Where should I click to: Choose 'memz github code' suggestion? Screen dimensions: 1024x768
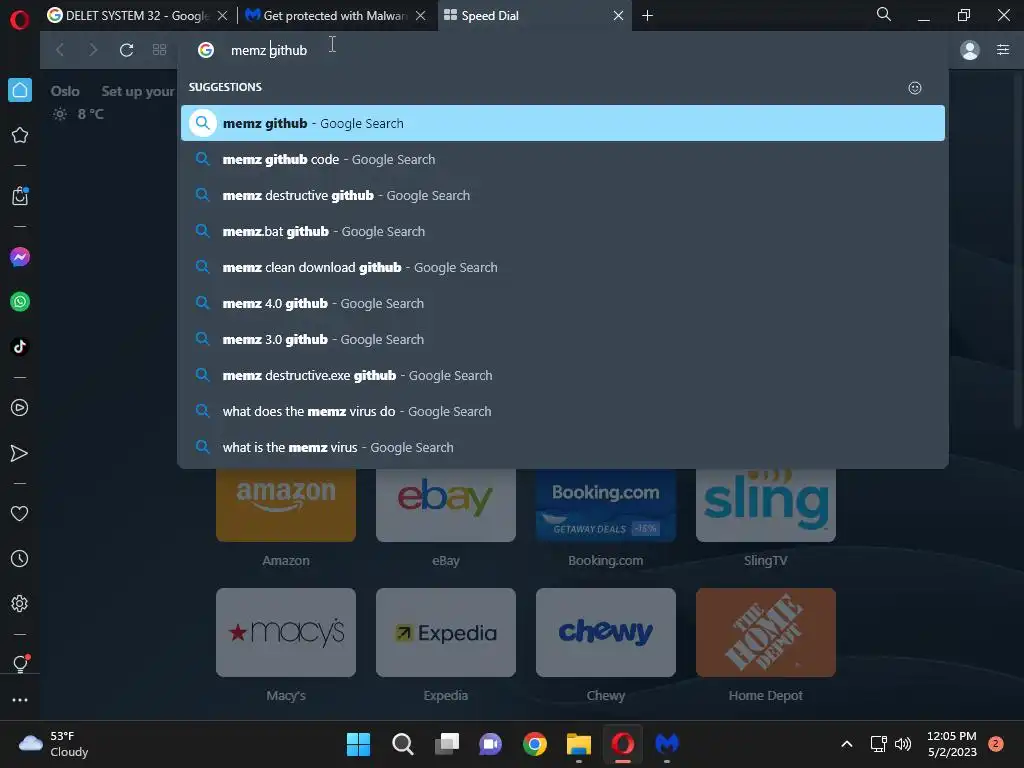click(563, 159)
